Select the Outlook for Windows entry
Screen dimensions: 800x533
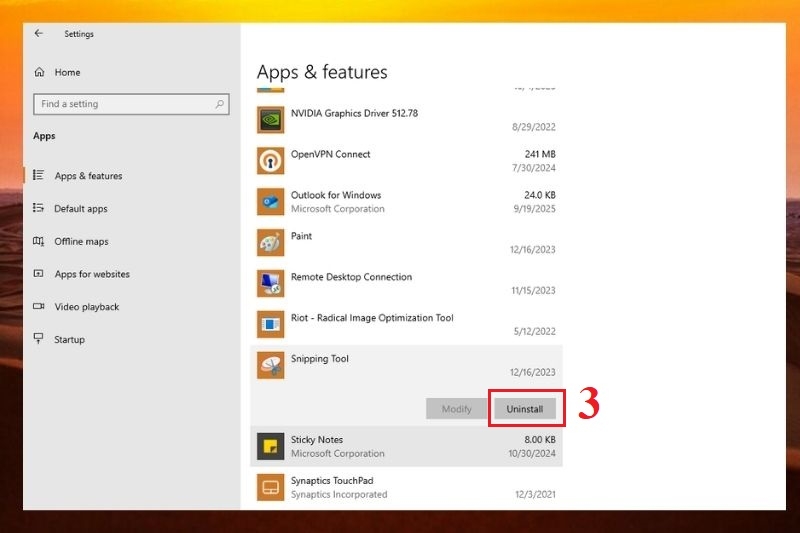click(x=406, y=201)
